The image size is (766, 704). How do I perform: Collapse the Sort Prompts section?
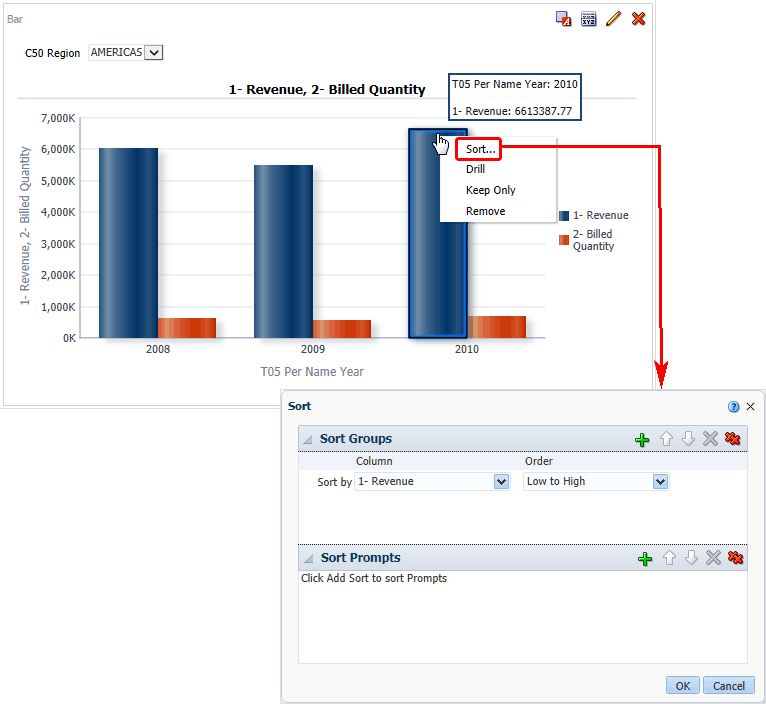click(x=308, y=558)
